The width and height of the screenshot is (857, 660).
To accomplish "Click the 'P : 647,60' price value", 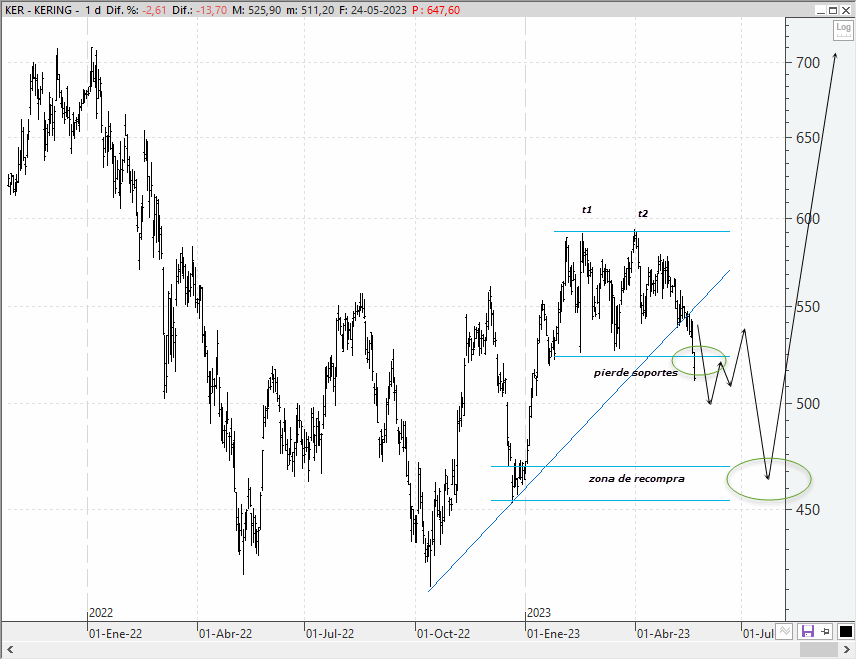I will (x=436, y=10).
